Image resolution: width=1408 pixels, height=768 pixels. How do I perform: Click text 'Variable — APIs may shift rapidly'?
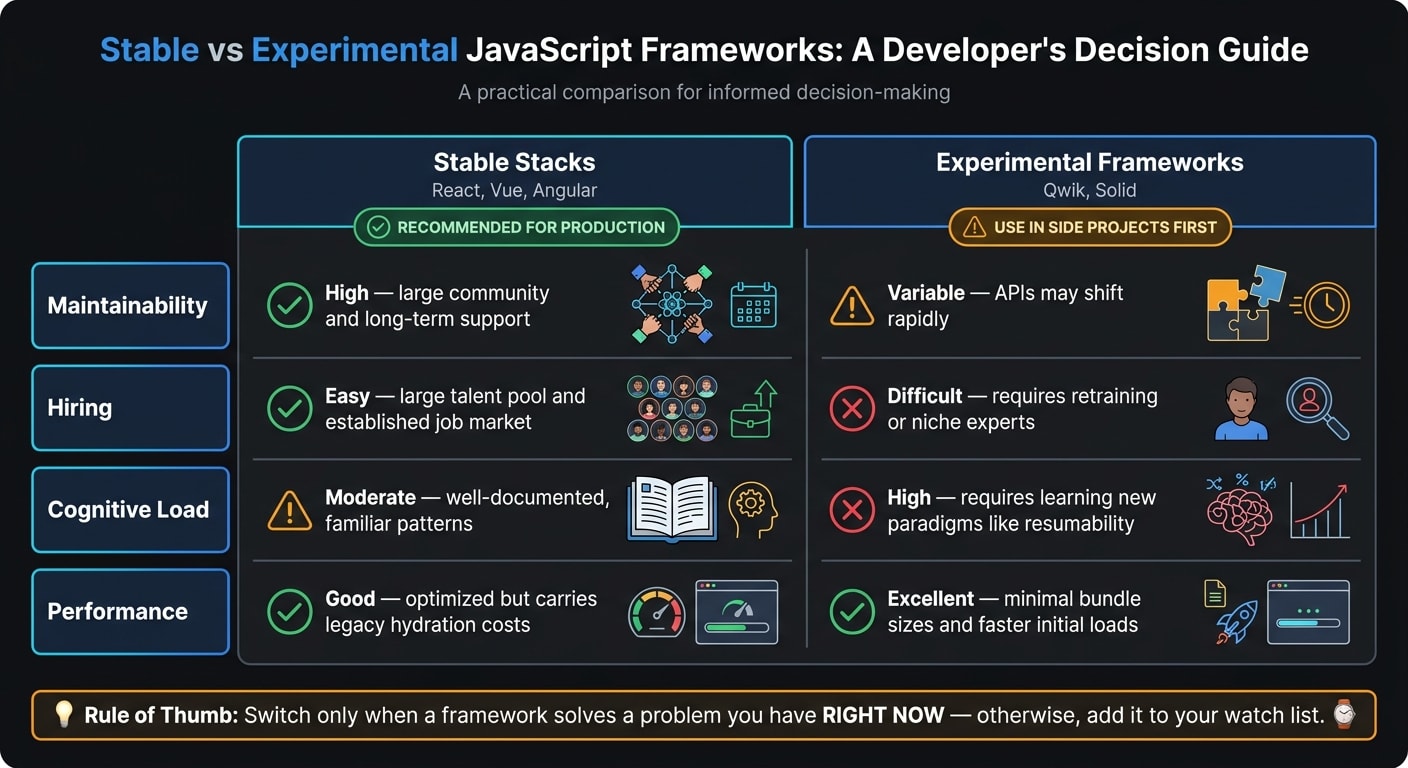point(1005,306)
